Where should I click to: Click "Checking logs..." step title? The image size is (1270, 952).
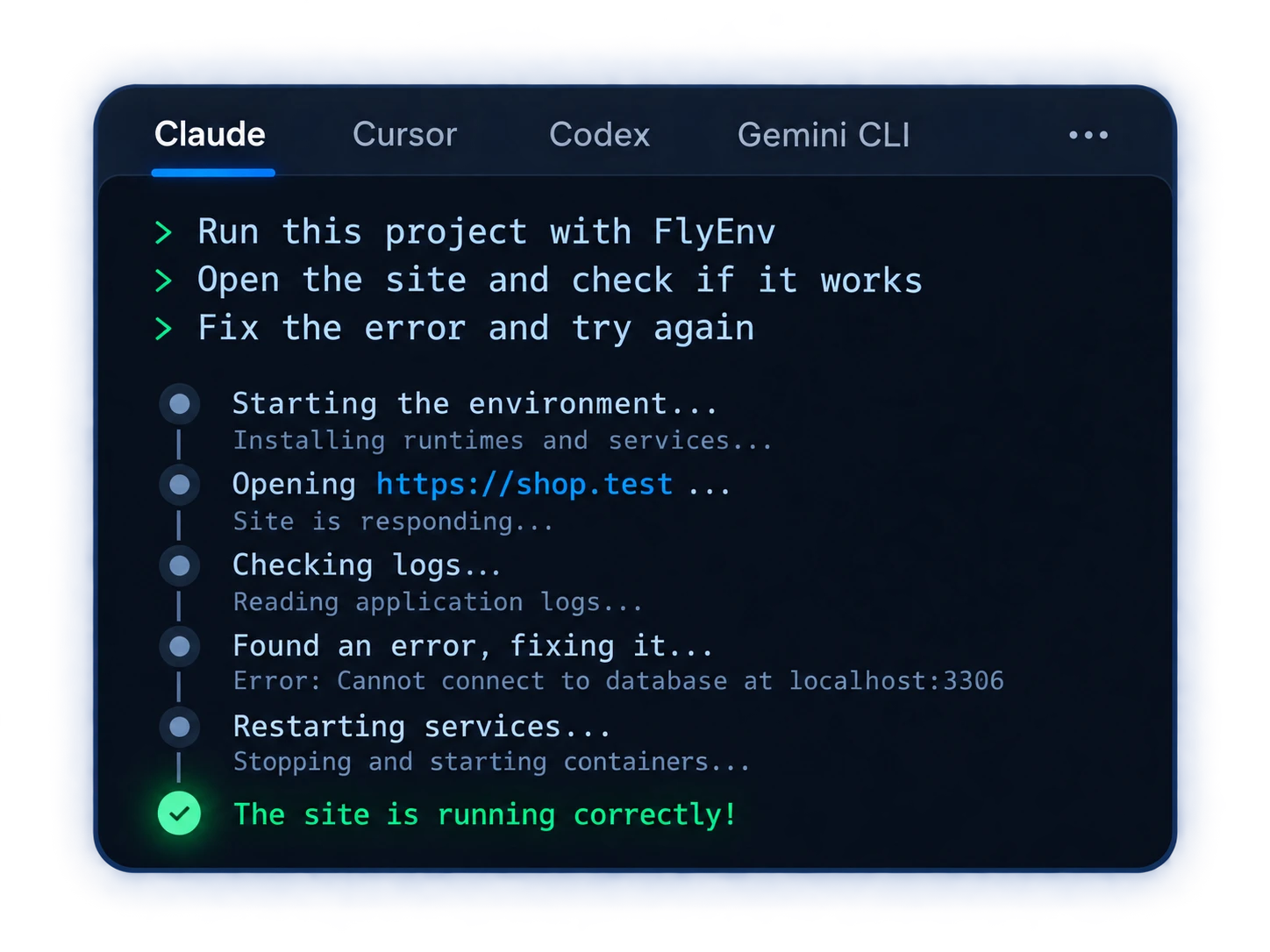[367, 565]
